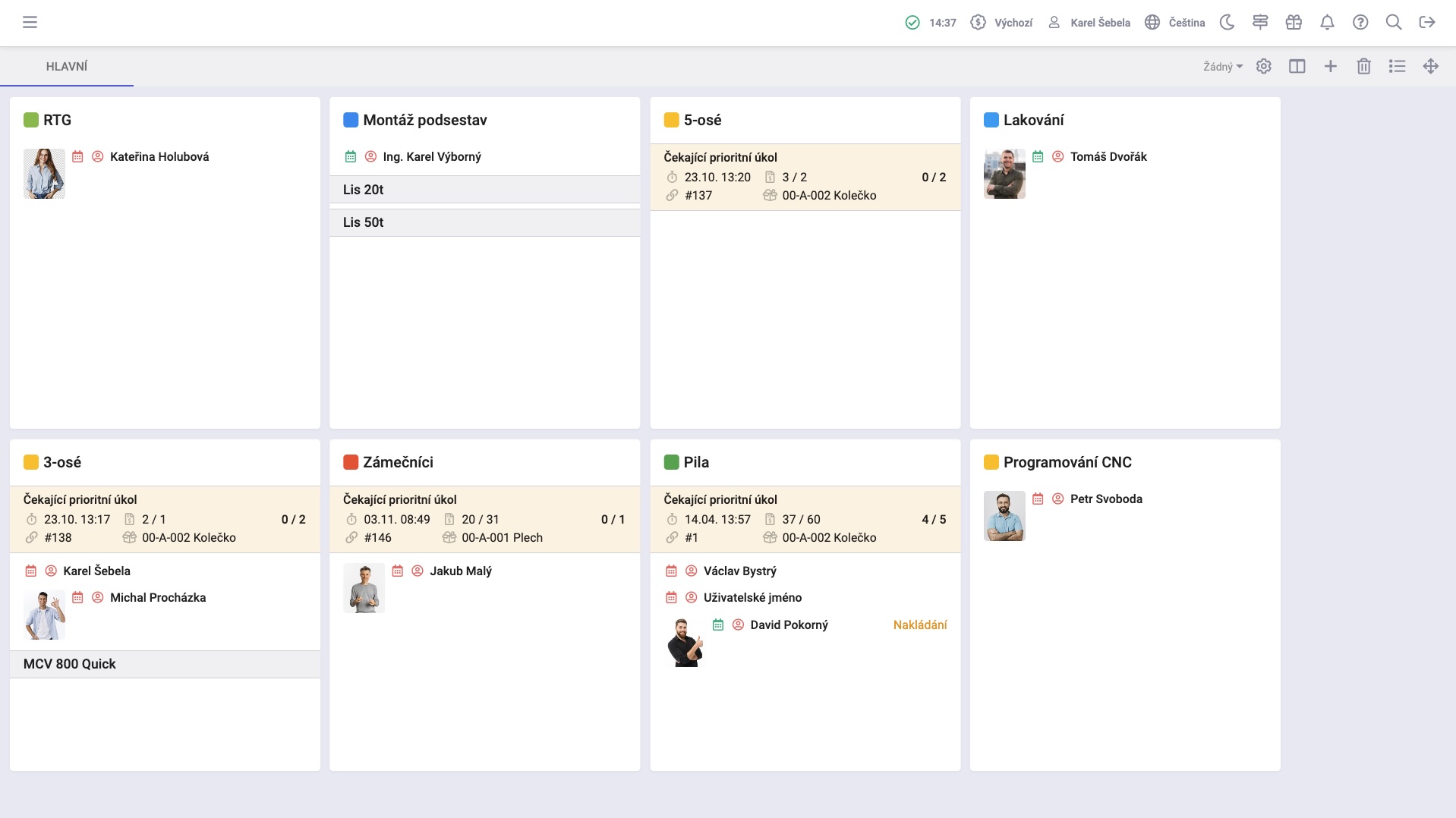Click the logout icon
The height and width of the screenshot is (818, 1456).
click(1427, 22)
